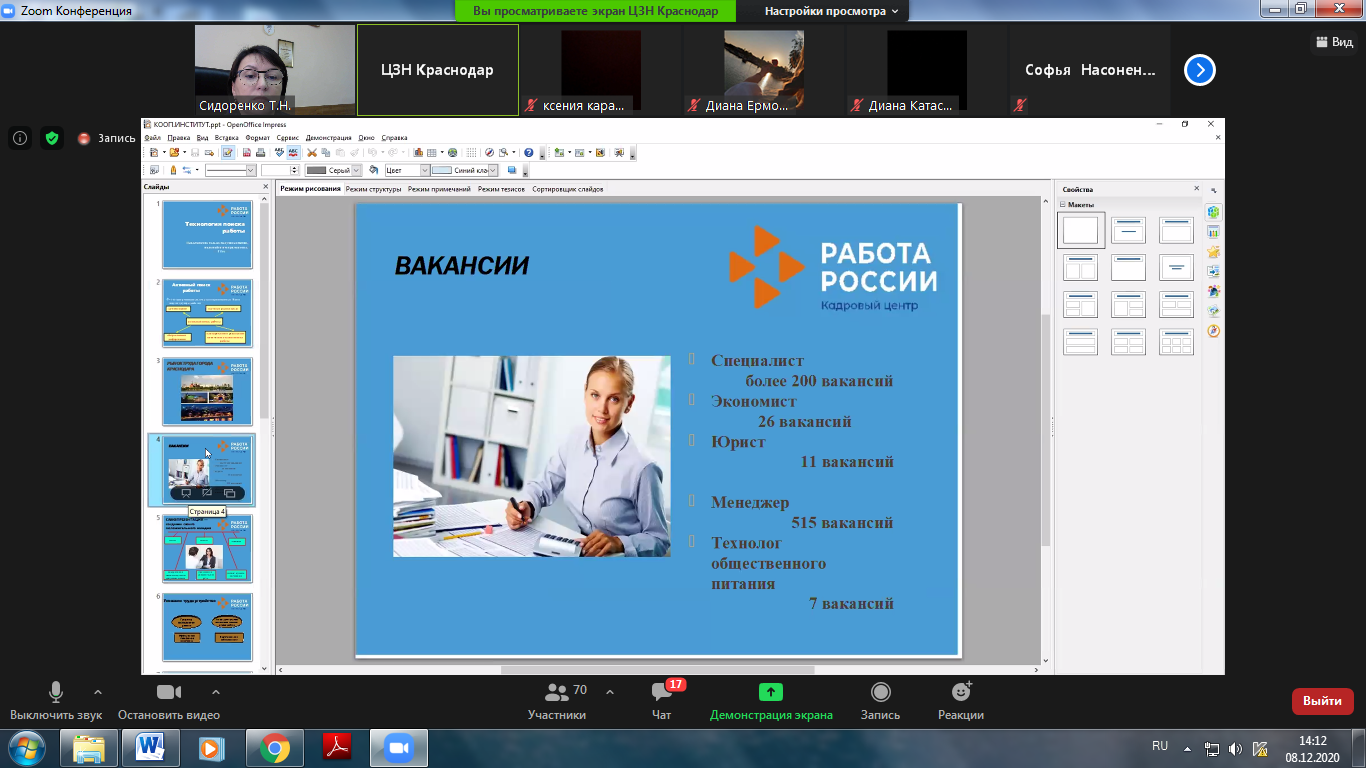Open Properties deck in Impress sidebar
The height and width of the screenshot is (768, 1366).
(x=1214, y=212)
